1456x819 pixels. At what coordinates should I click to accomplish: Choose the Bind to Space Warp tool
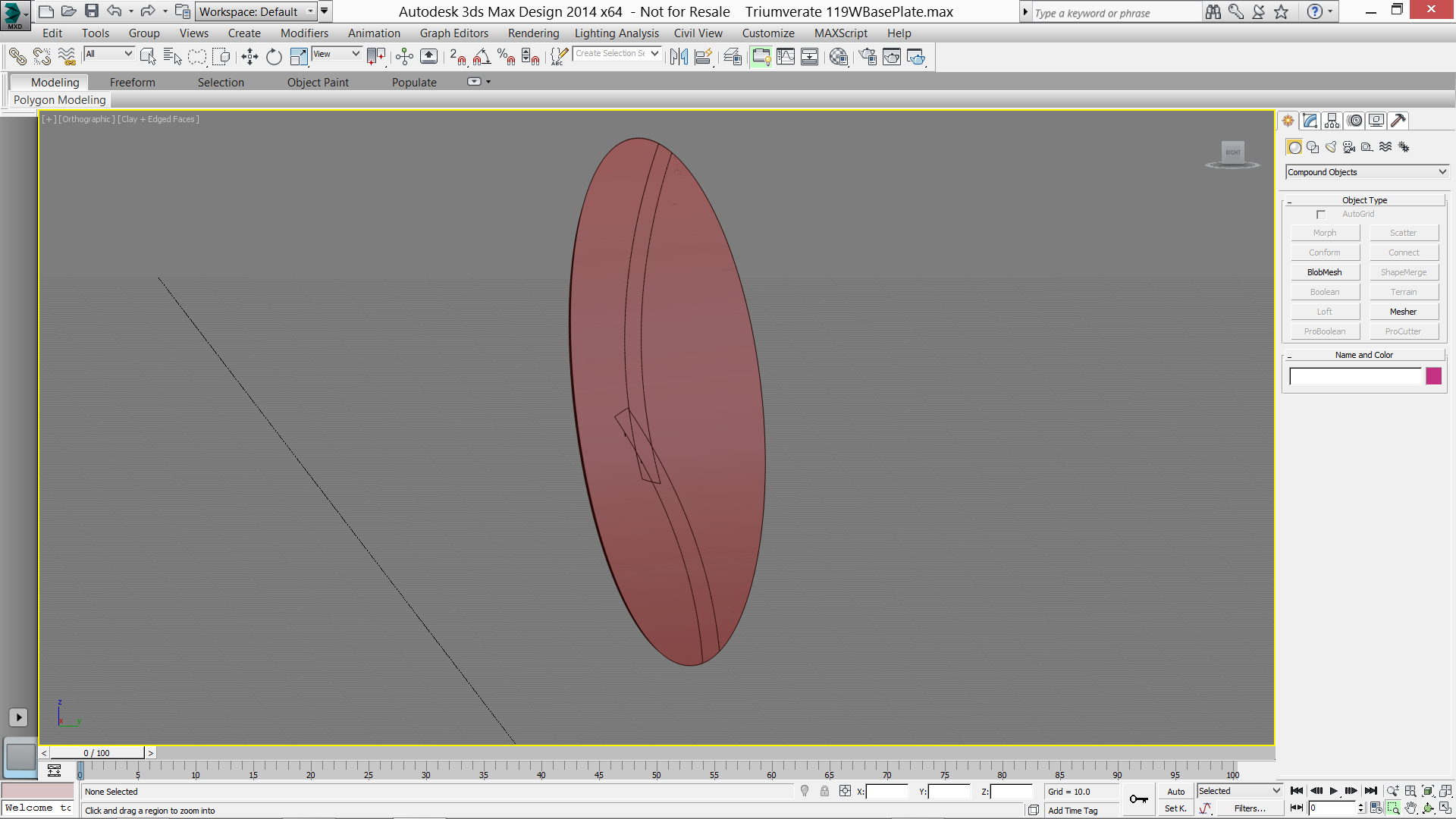67,56
